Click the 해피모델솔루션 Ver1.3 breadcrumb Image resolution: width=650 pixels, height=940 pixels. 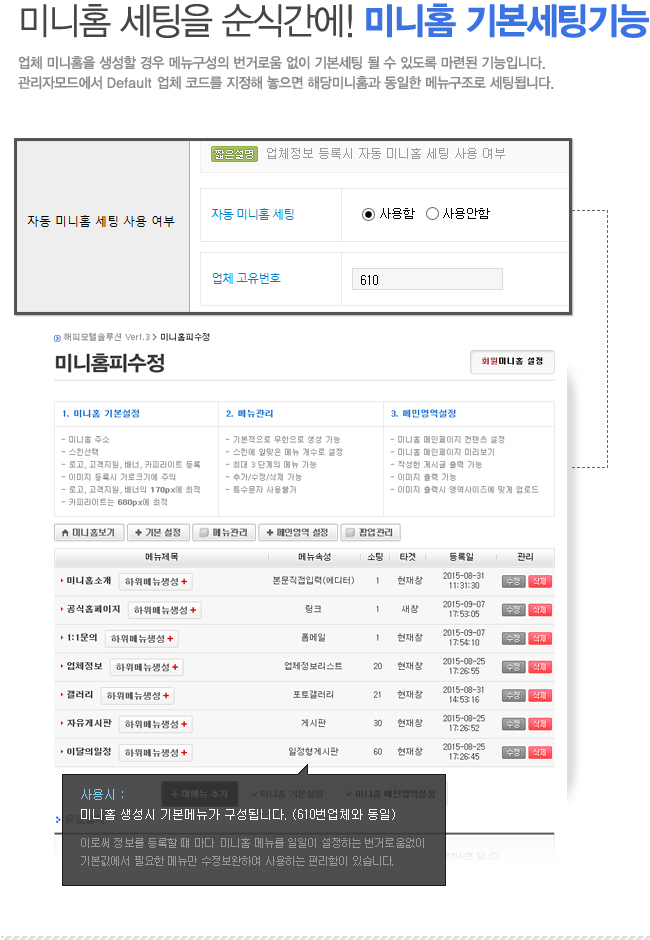[106, 338]
